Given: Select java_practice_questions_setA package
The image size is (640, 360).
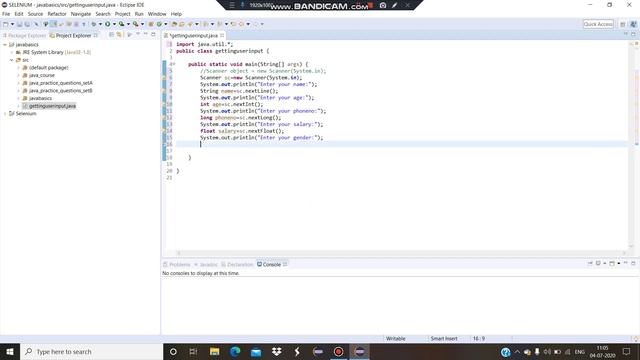Looking at the screenshot, I should pyautogui.click(x=60, y=83).
